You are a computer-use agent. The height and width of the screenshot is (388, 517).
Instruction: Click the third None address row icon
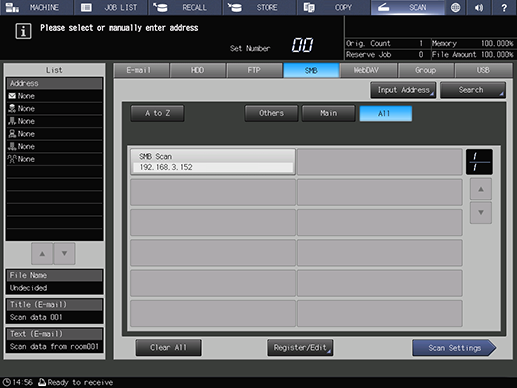click(12, 121)
